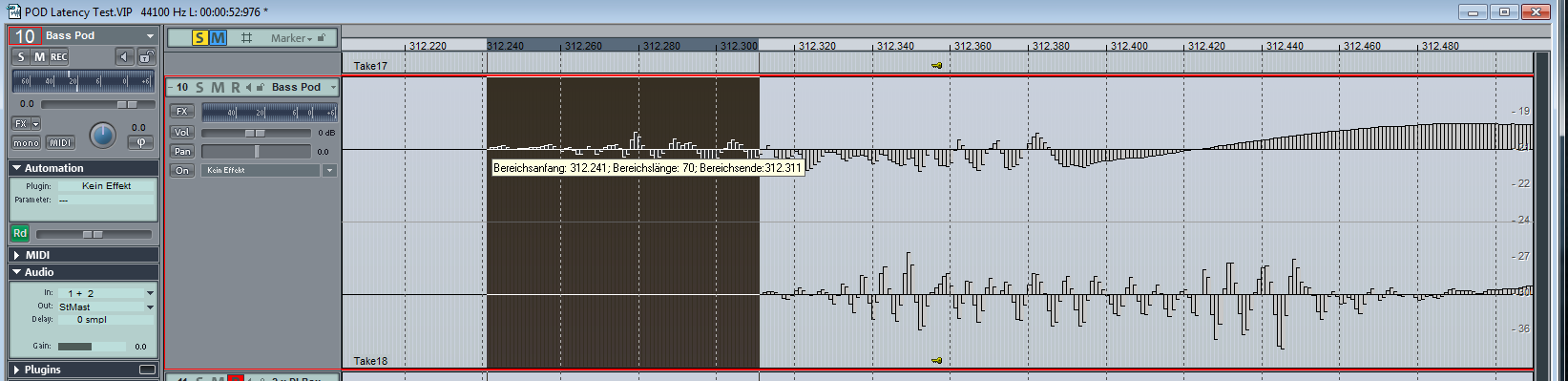Click the Take17 marker key icon

tap(937, 66)
